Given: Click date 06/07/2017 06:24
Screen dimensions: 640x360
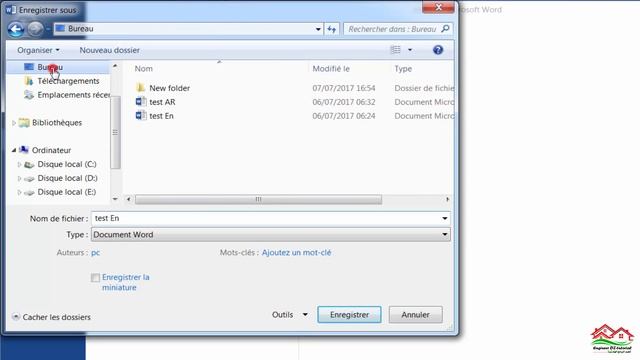Looking at the screenshot, I should (x=344, y=116).
